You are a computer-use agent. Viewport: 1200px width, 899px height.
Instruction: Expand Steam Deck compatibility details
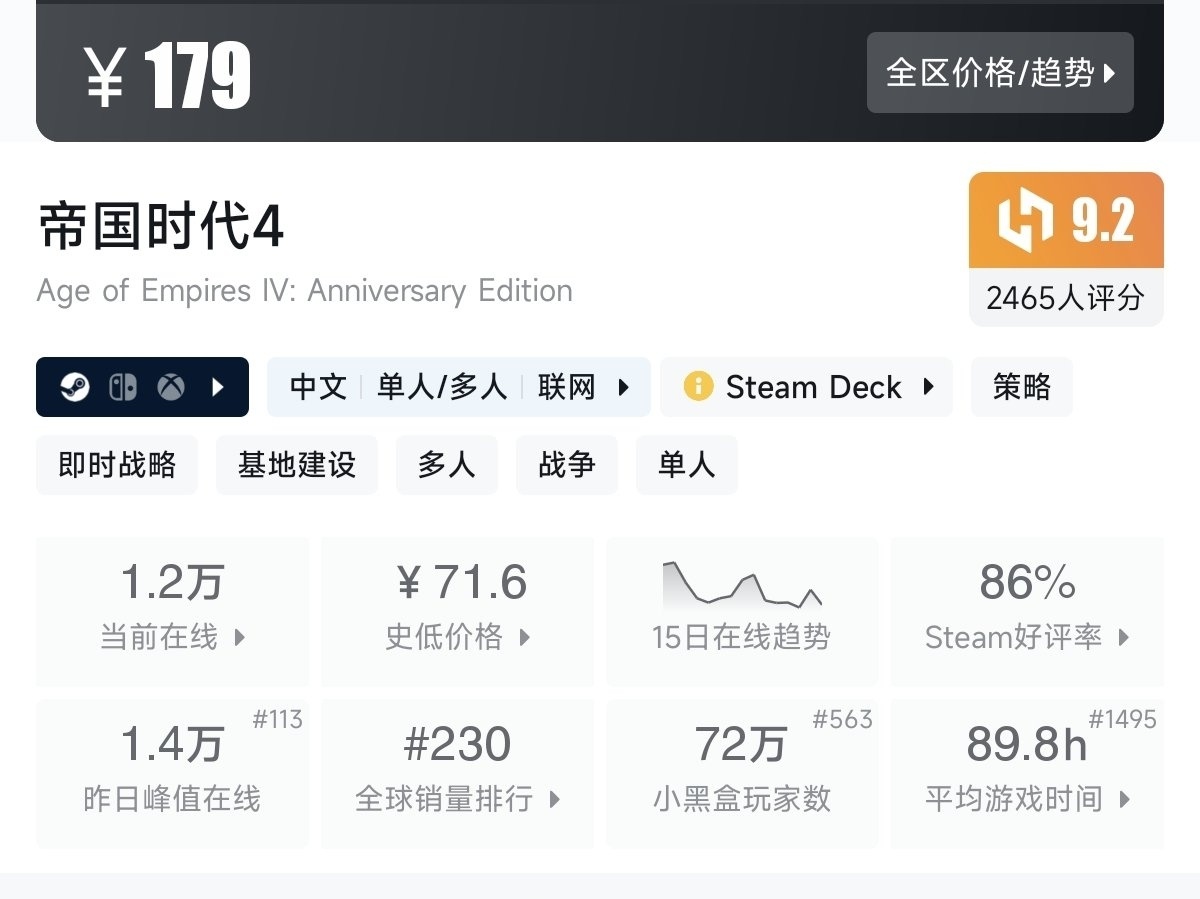click(x=806, y=387)
